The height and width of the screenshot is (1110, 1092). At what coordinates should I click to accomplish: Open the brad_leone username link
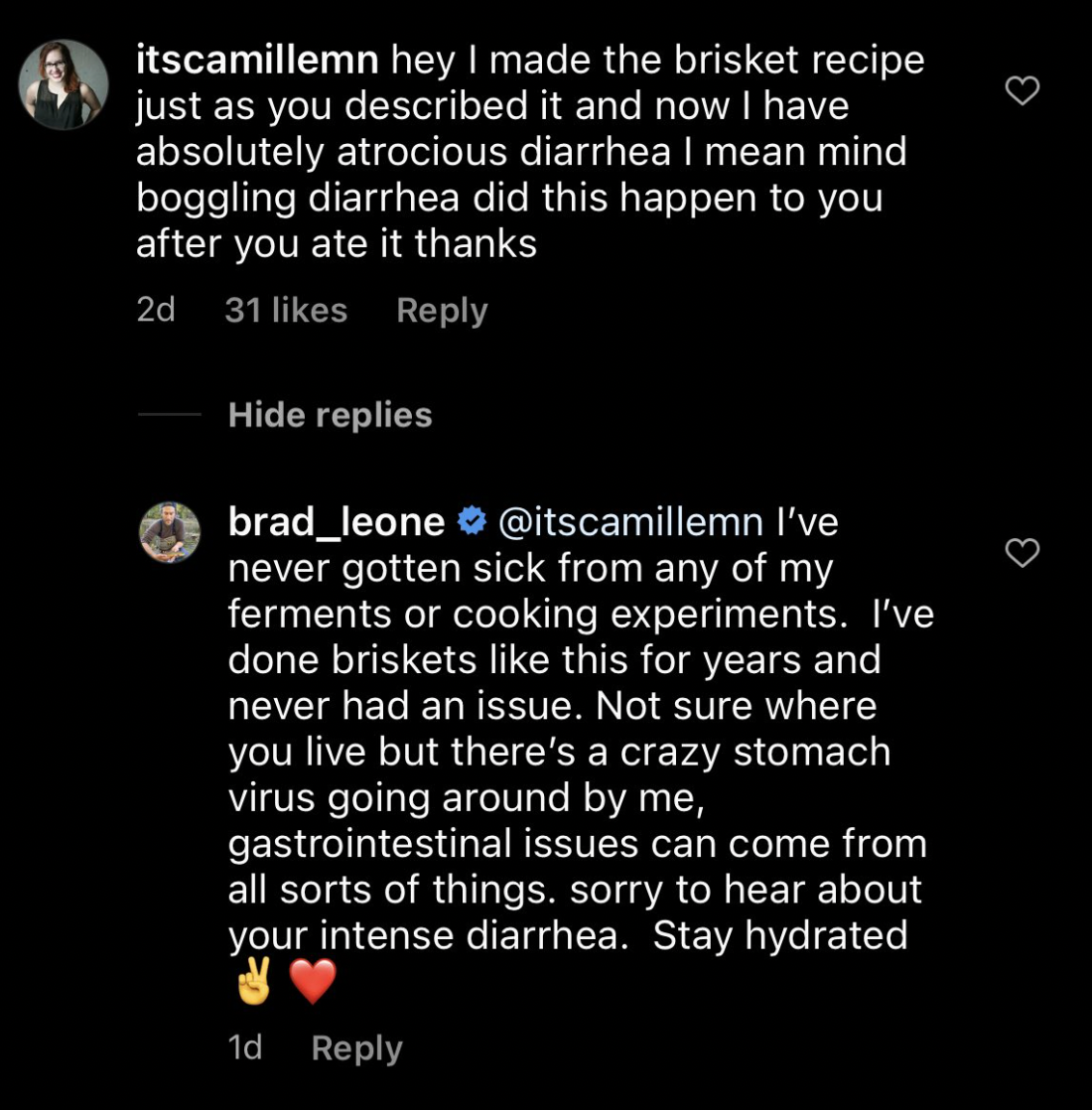[x=337, y=522]
